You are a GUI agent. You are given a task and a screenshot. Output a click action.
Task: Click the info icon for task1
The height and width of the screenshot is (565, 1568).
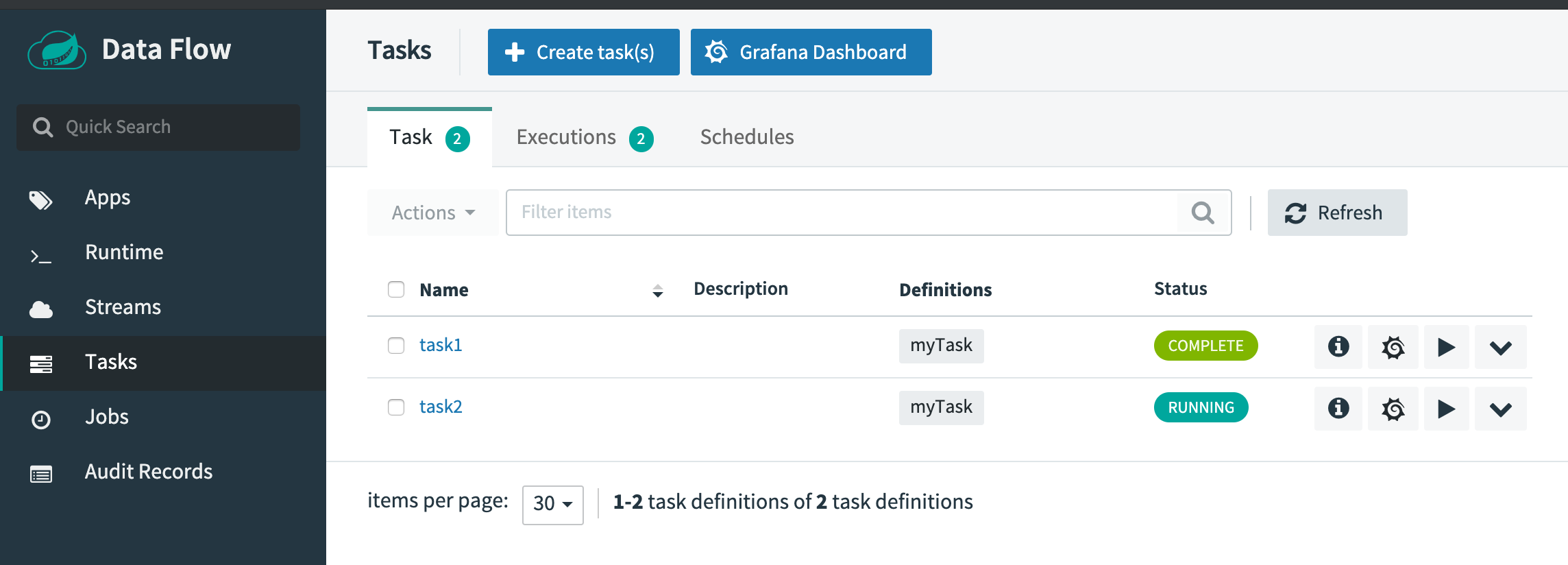click(x=1338, y=346)
